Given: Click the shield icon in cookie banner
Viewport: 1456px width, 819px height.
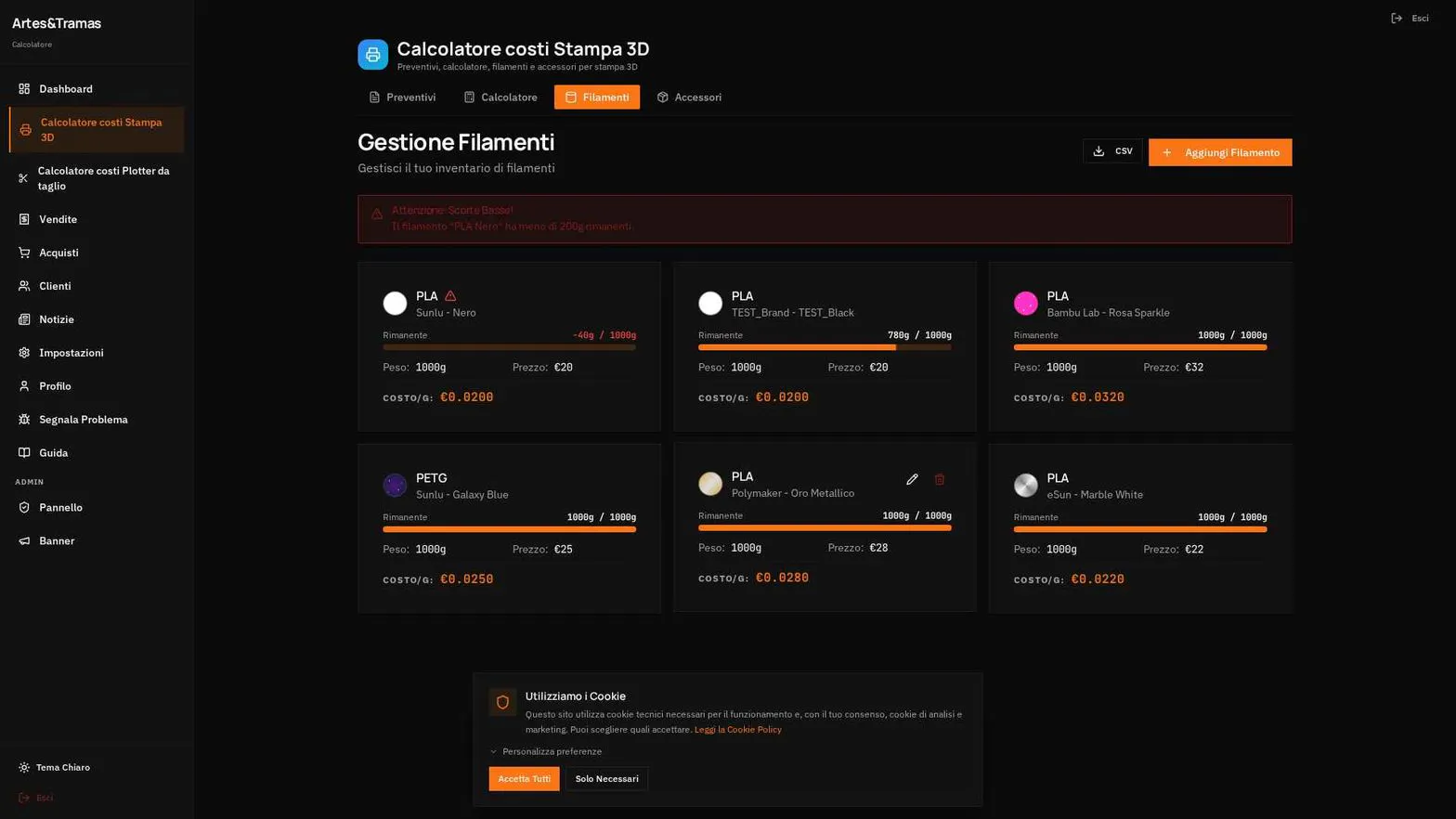Looking at the screenshot, I should click(x=502, y=702).
